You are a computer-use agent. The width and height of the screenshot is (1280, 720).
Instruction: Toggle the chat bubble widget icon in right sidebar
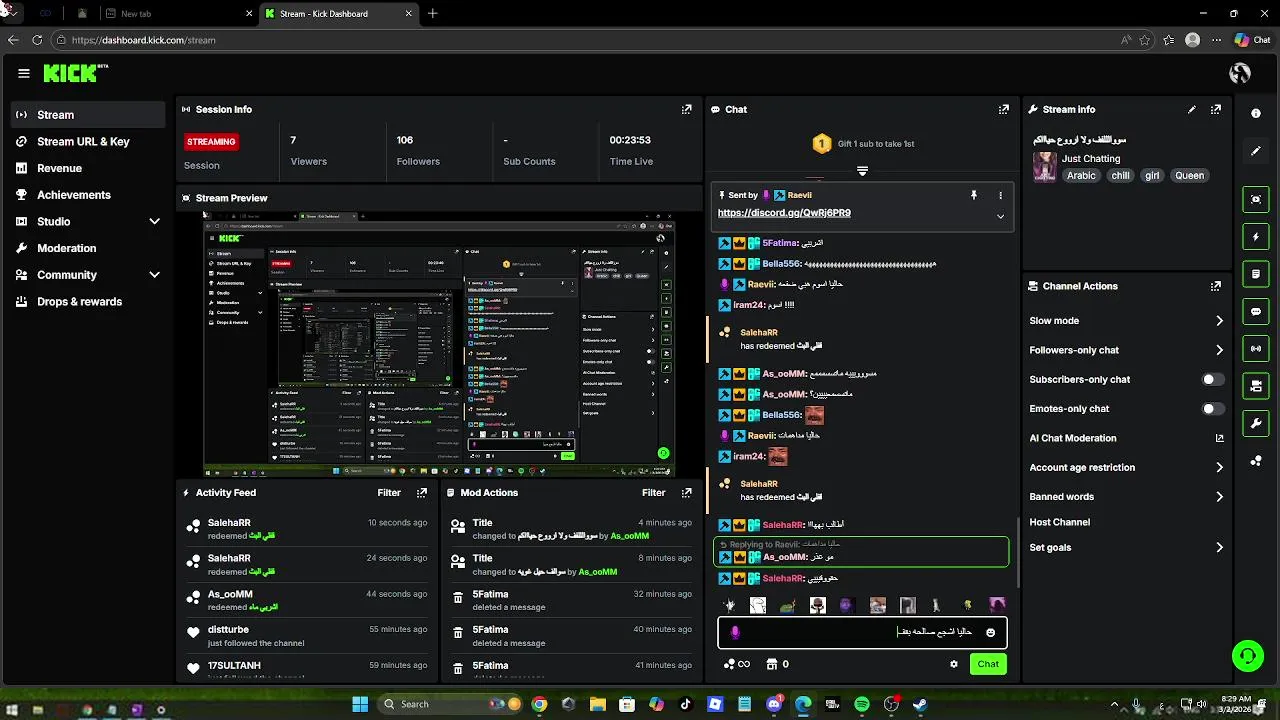(1256, 311)
